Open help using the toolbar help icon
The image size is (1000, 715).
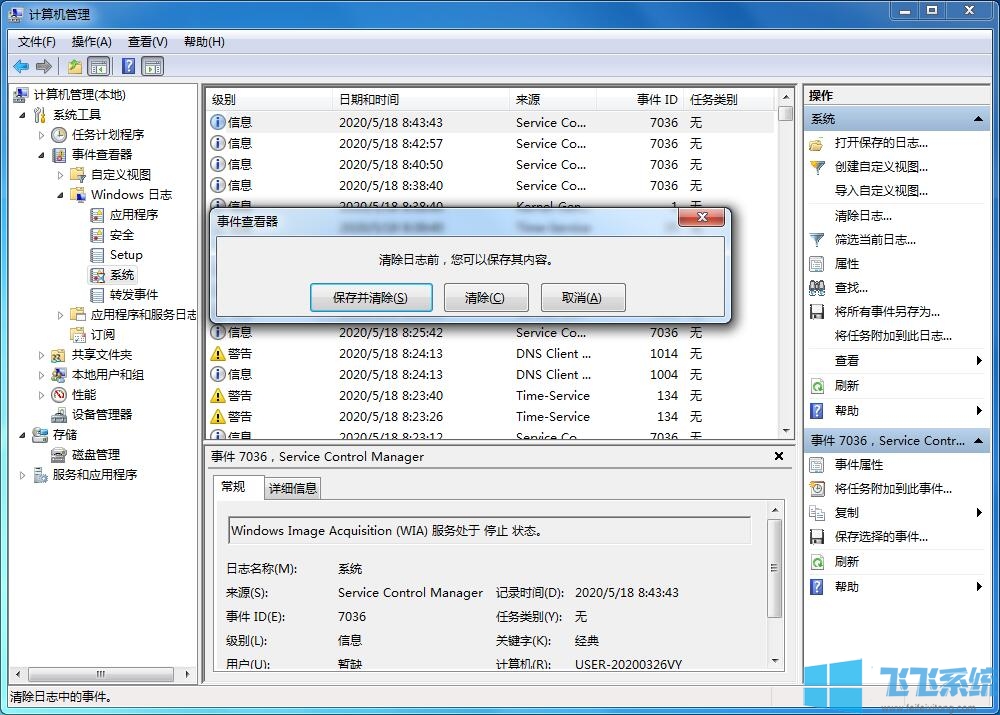pos(127,66)
